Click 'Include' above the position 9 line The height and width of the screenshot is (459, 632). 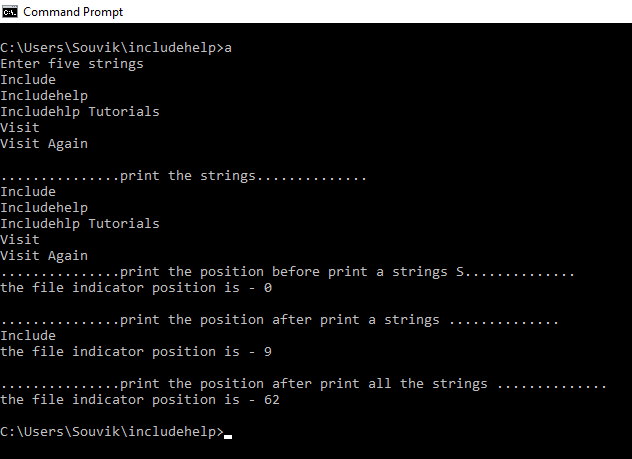click(28, 336)
